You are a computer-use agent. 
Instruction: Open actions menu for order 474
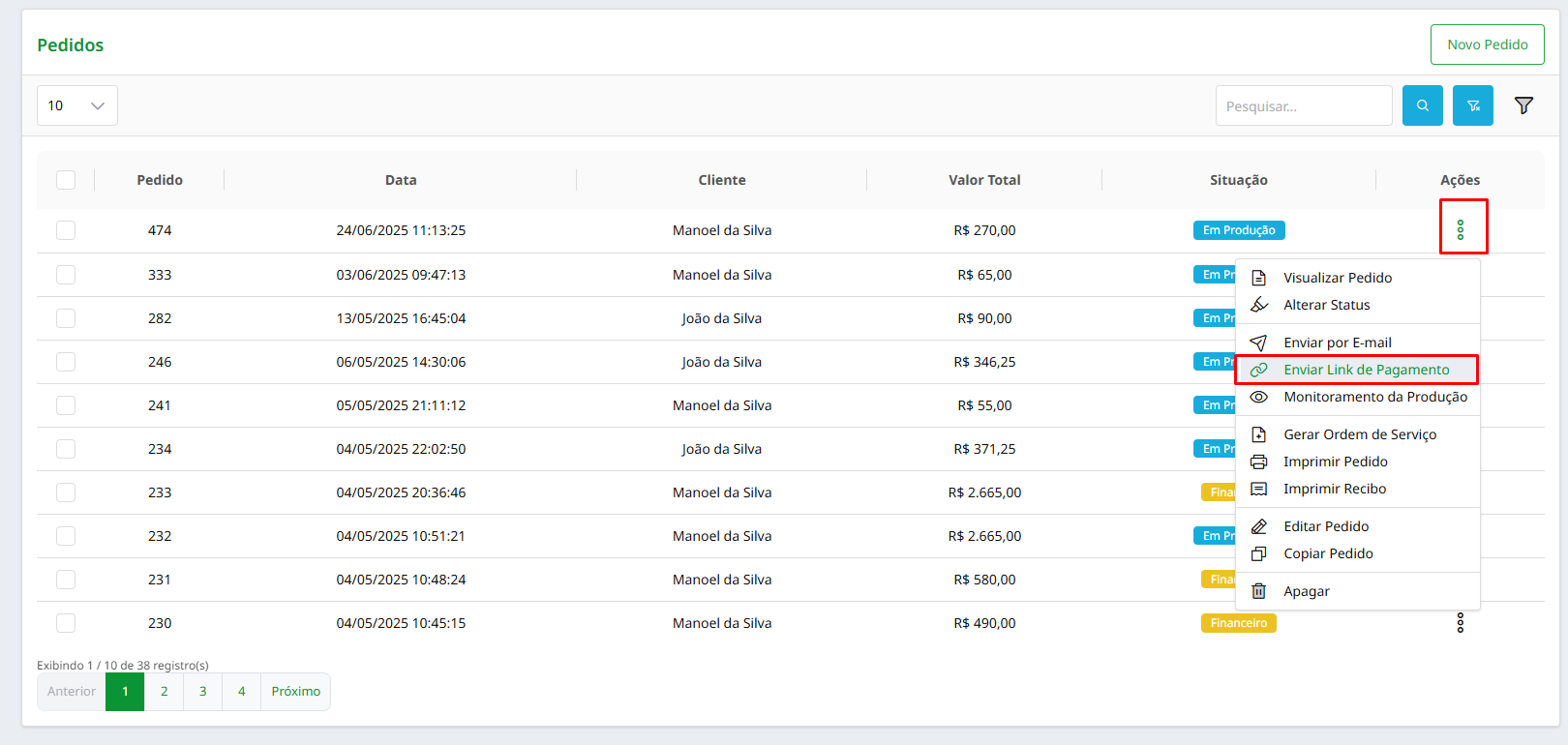(1460, 230)
